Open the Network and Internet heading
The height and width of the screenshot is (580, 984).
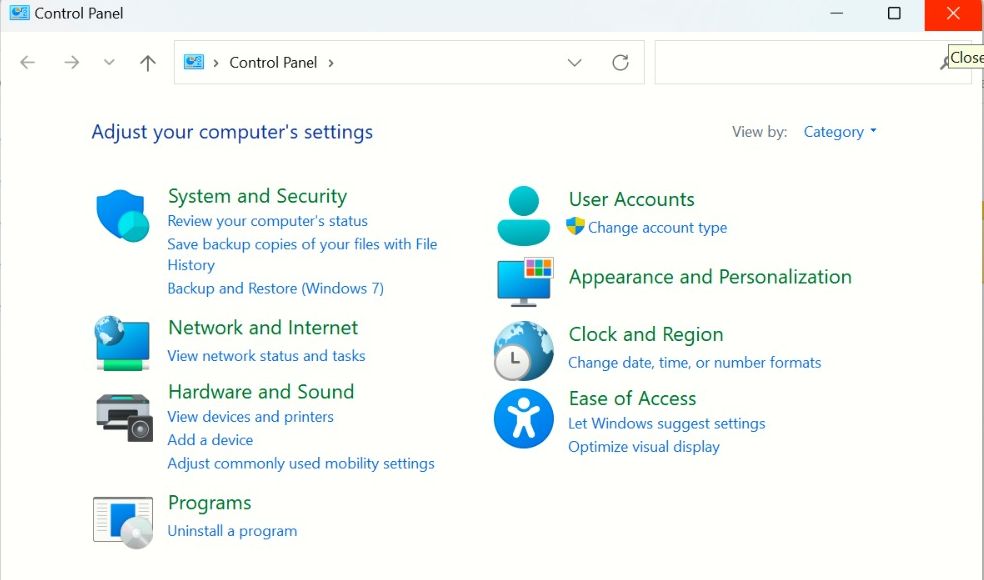pyautogui.click(x=263, y=328)
